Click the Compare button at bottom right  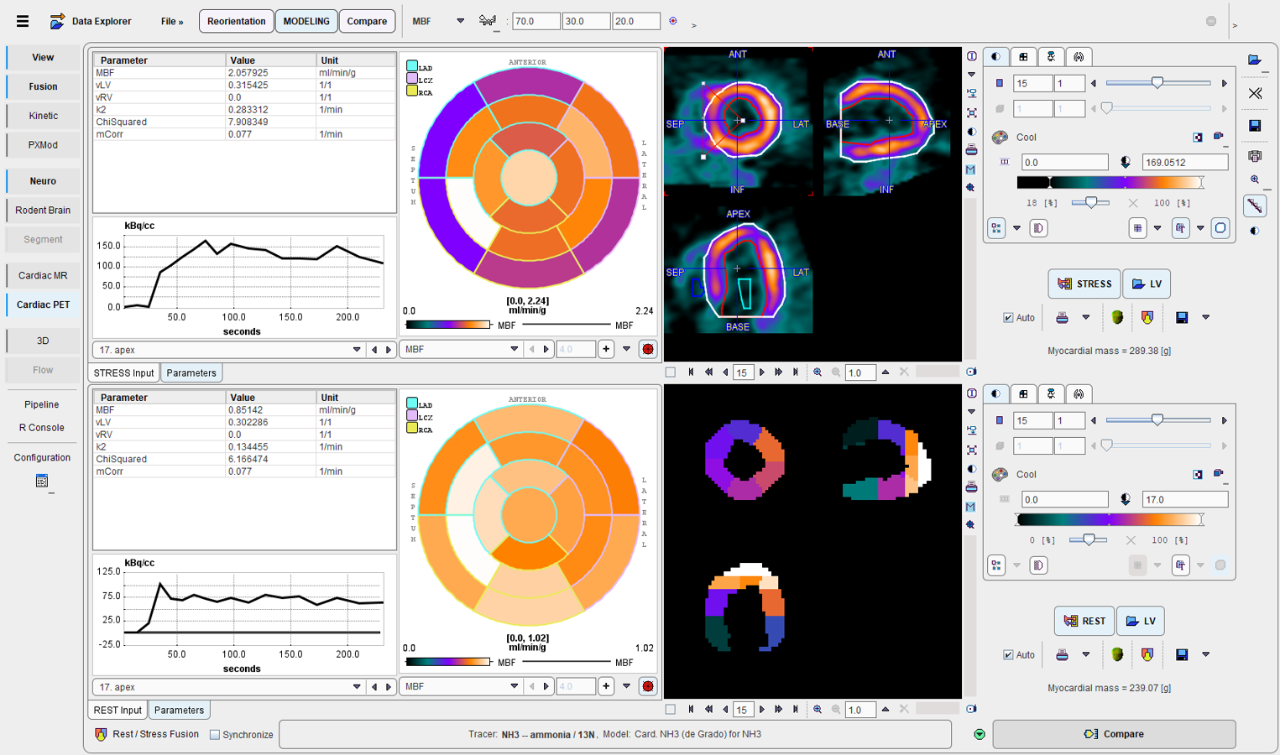1114,733
